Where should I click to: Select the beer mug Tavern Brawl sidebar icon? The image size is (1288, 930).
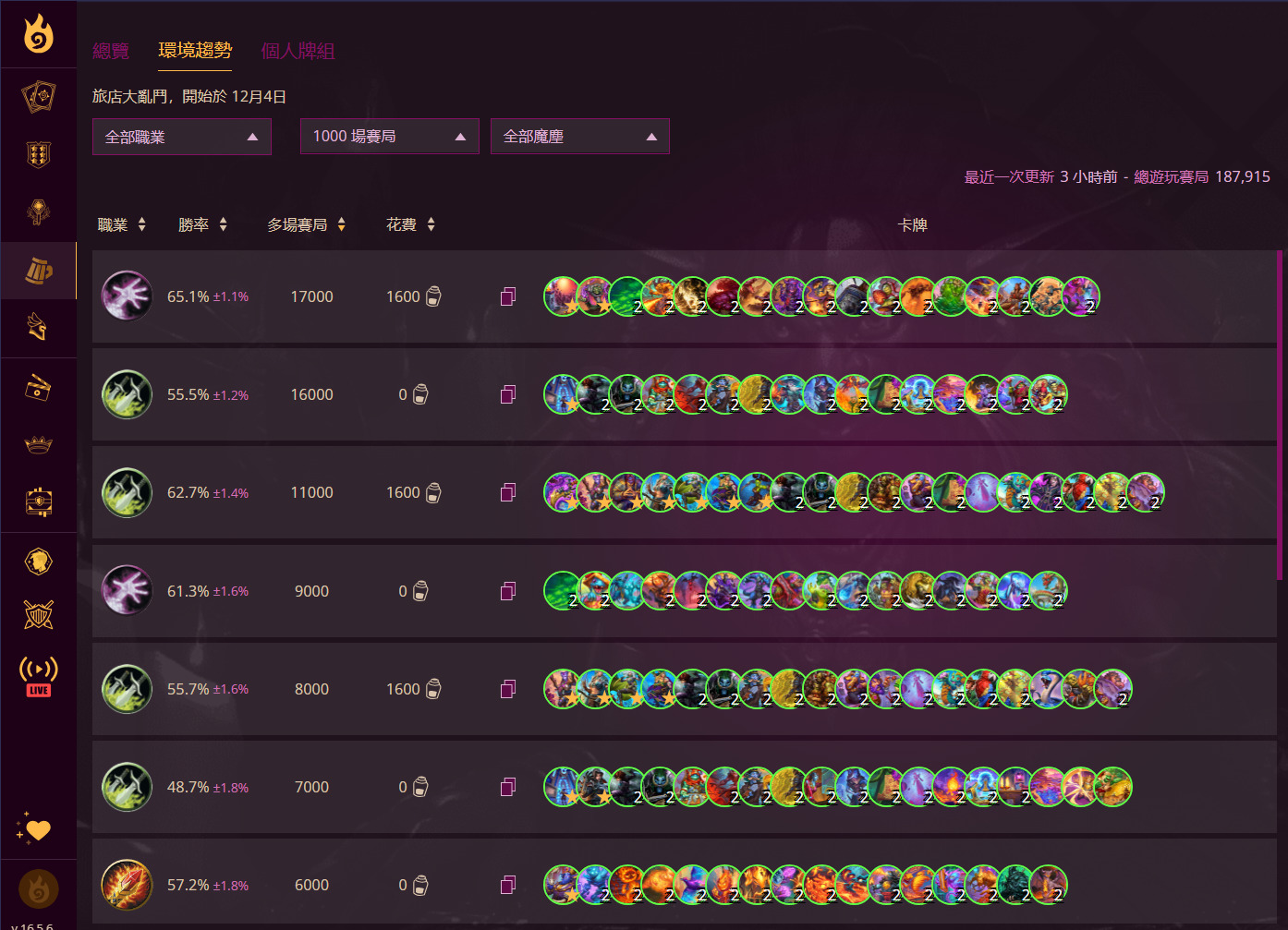pyautogui.click(x=39, y=271)
